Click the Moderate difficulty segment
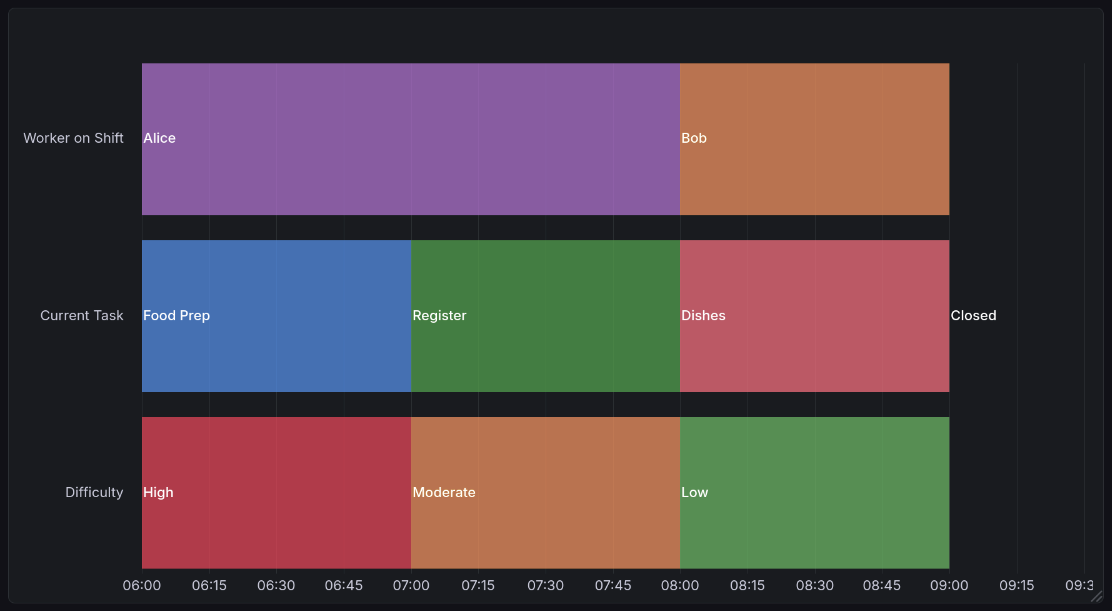1112x611 pixels. (545, 493)
